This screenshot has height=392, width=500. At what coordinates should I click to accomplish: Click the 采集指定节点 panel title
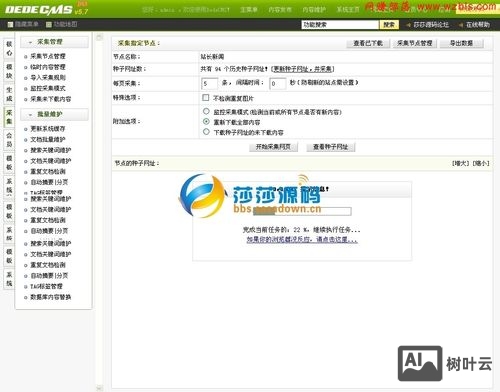(x=139, y=43)
